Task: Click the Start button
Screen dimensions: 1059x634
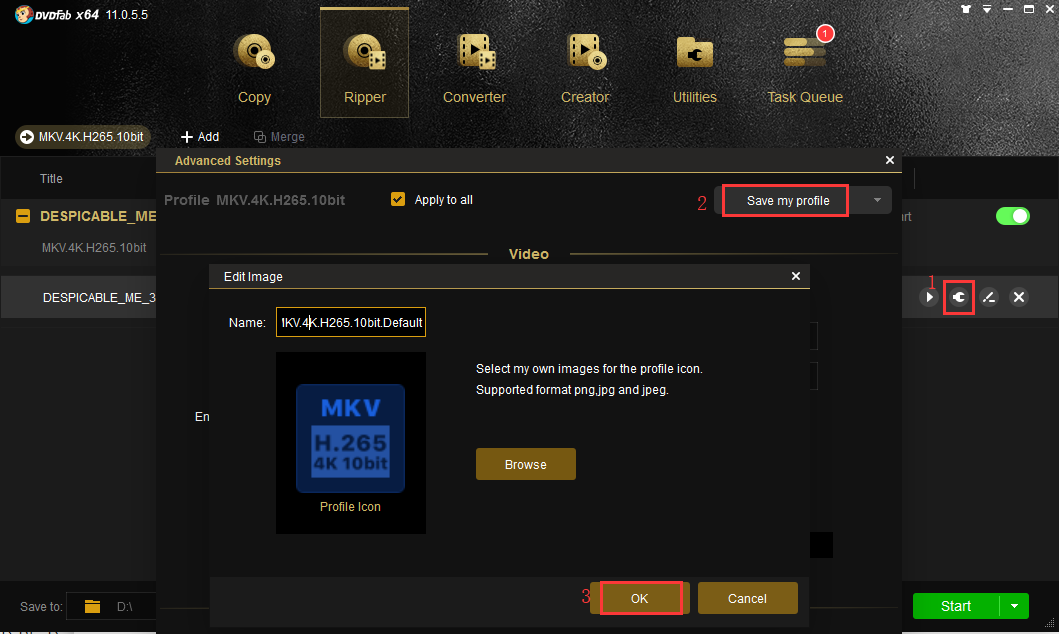Action: click(956, 606)
